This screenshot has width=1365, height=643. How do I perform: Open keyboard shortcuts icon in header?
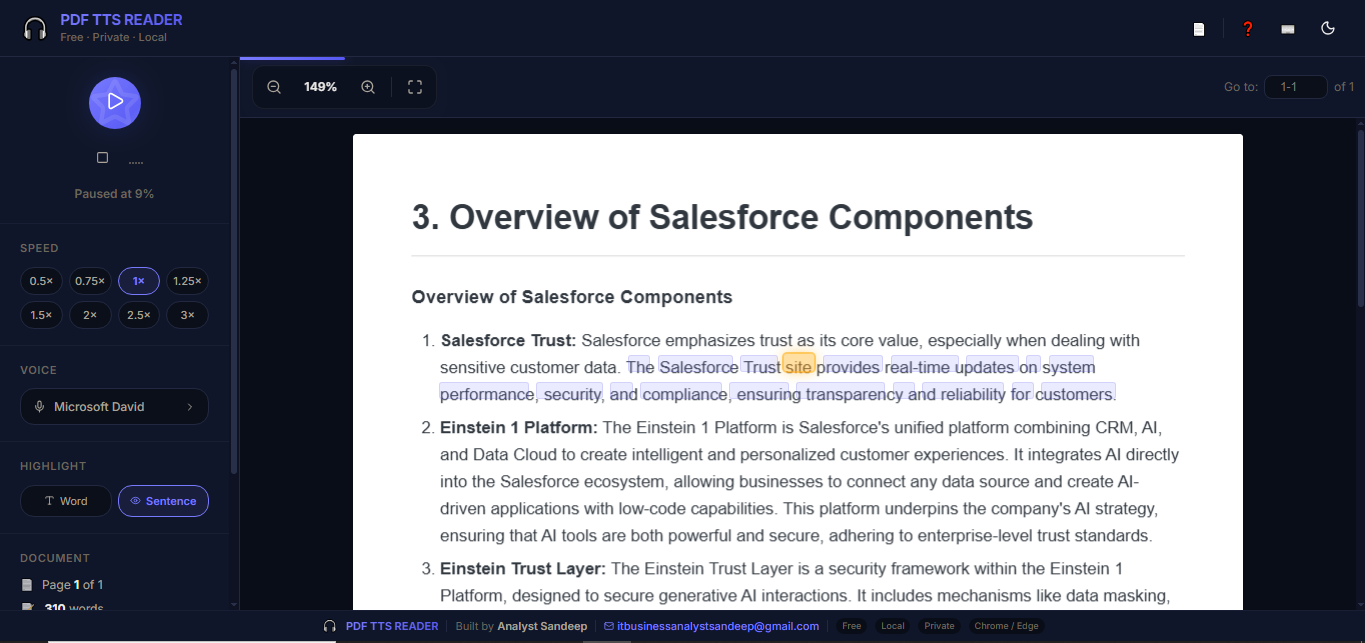point(1288,29)
